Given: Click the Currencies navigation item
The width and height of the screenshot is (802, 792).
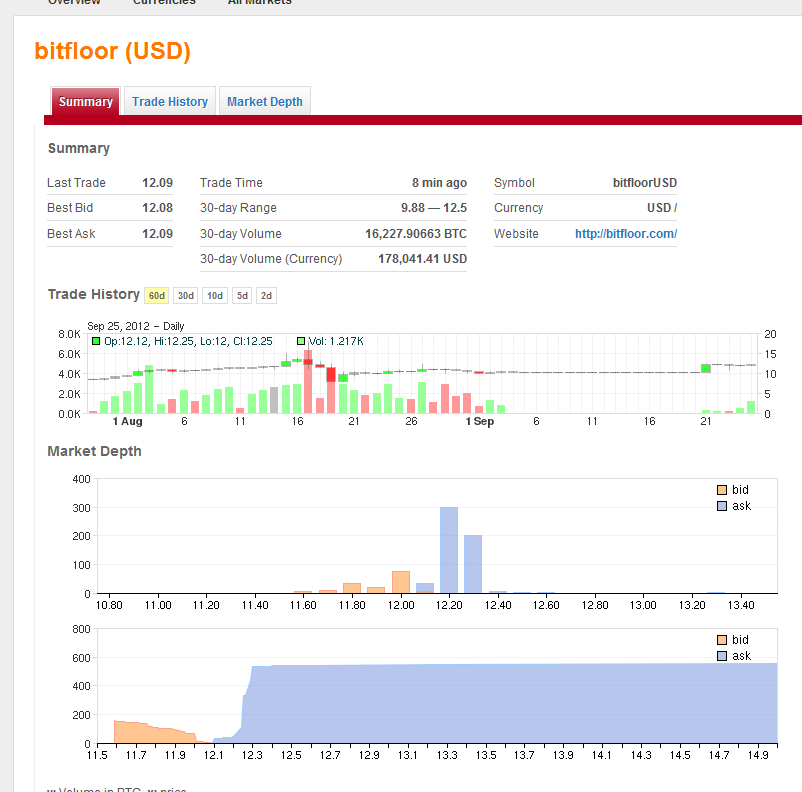Looking at the screenshot, I should tap(164, 2).
